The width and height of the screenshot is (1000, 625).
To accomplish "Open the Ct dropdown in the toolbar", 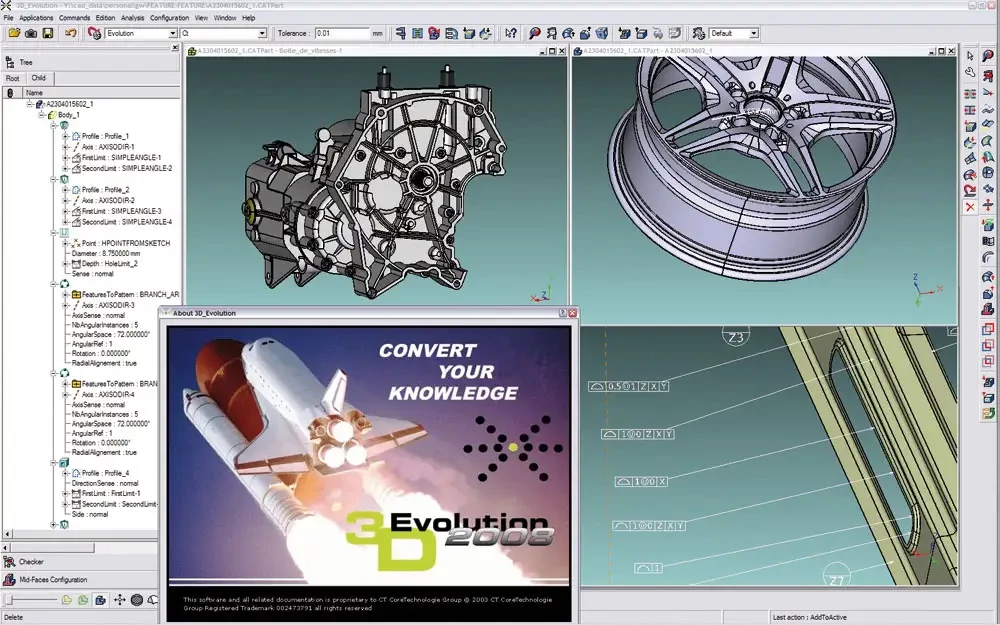I will pos(261,33).
